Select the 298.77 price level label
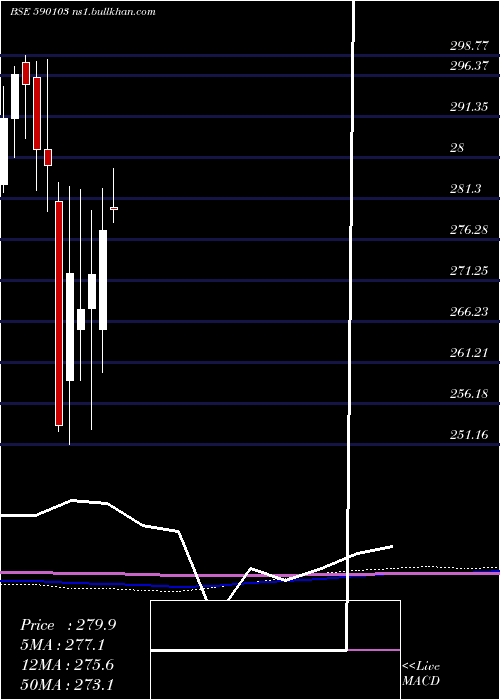Viewport: 500px width, 700px height. (469, 46)
